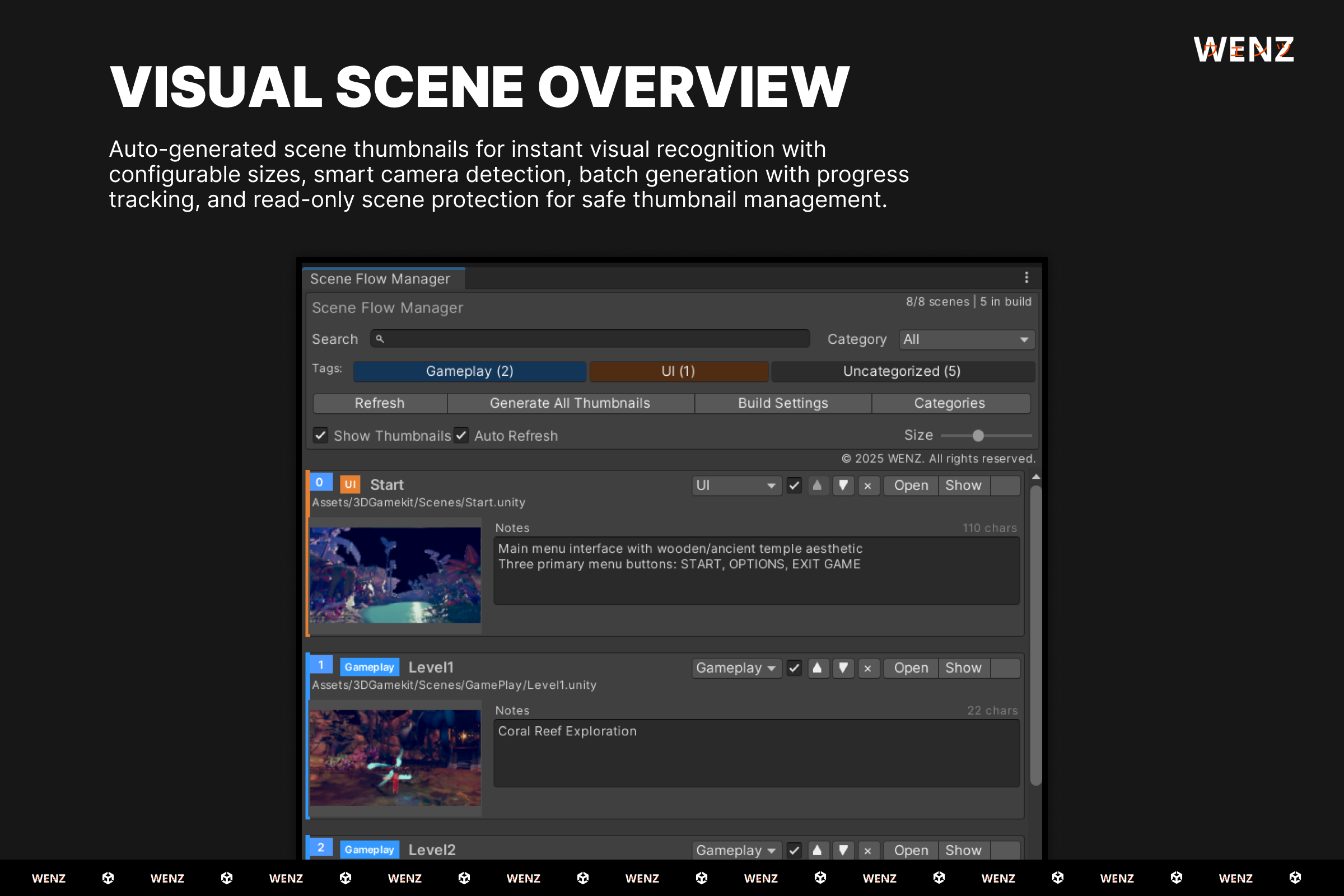
Task: Click the Level2 scene name
Action: coord(432,850)
